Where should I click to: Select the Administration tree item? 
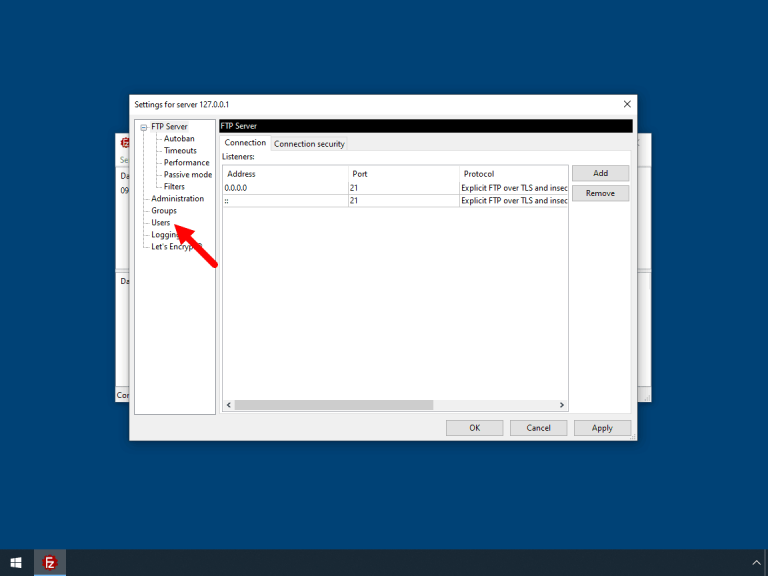tap(177, 199)
